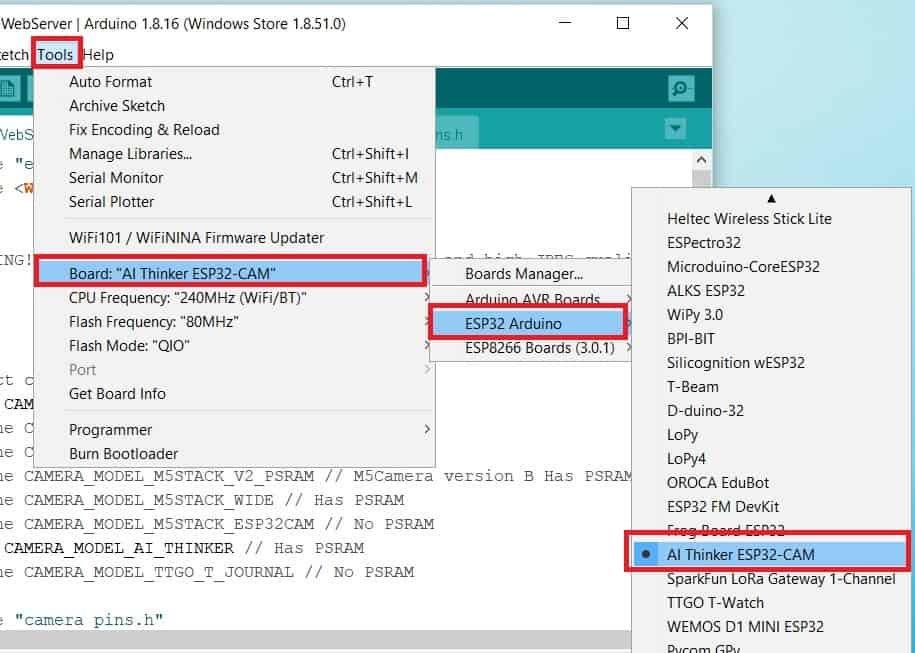Click editor vertical scrollbar up arrow
The height and width of the screenshot is (653, 915).
[x=701, y=160]
